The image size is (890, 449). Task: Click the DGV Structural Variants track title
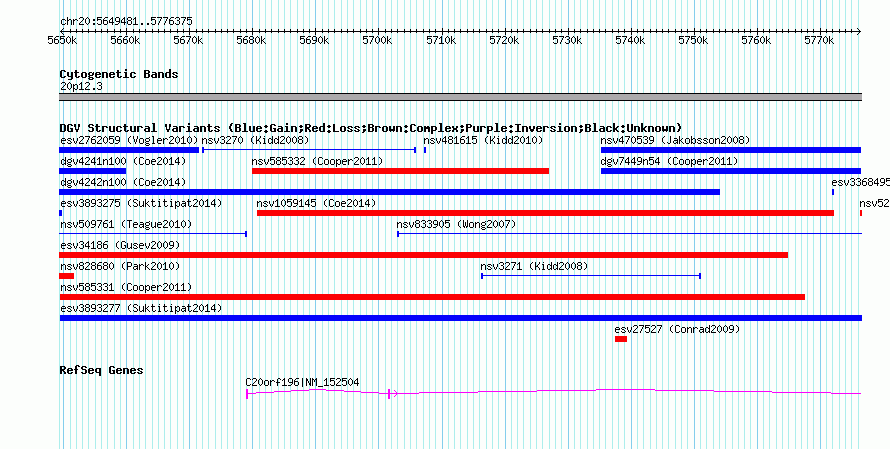[371, 128]
